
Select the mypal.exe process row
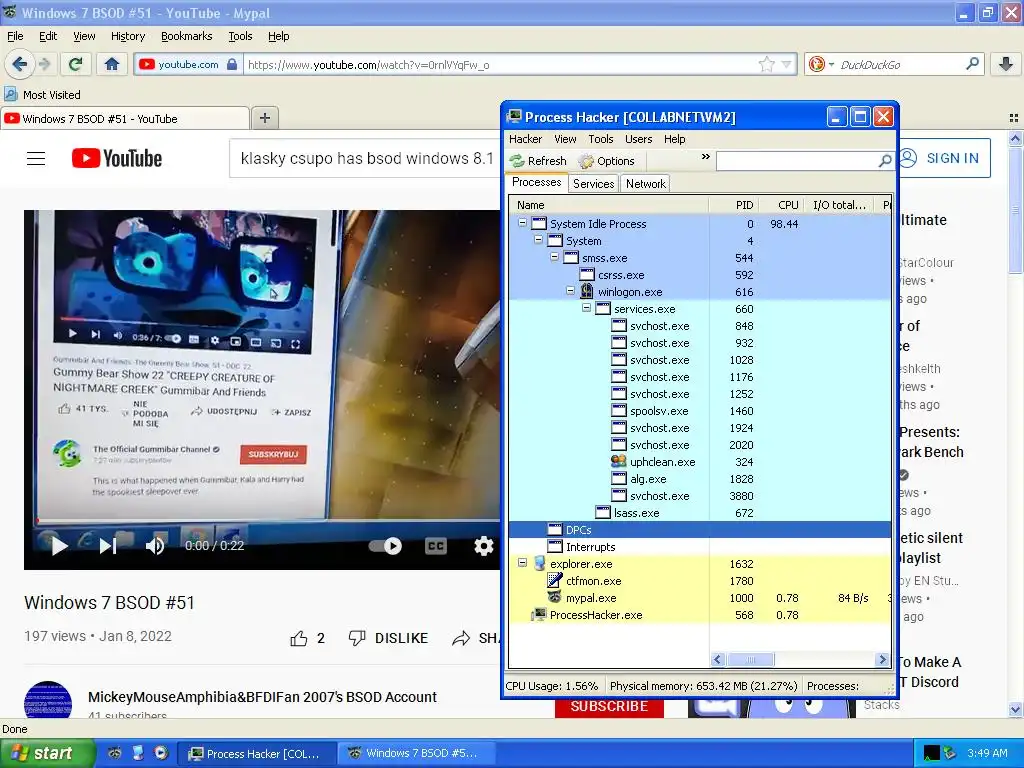click(699, 598)
